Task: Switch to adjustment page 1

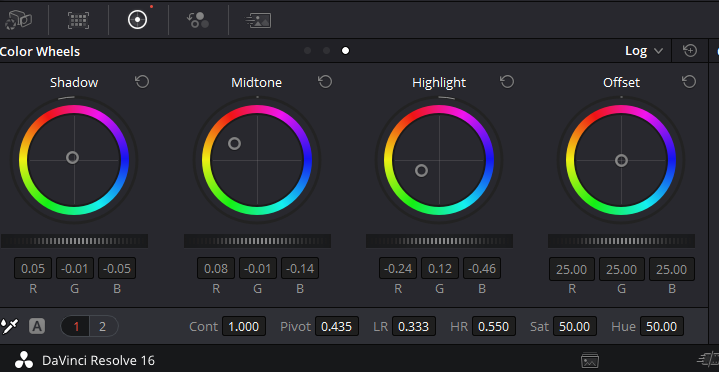Action: (76, 327)
